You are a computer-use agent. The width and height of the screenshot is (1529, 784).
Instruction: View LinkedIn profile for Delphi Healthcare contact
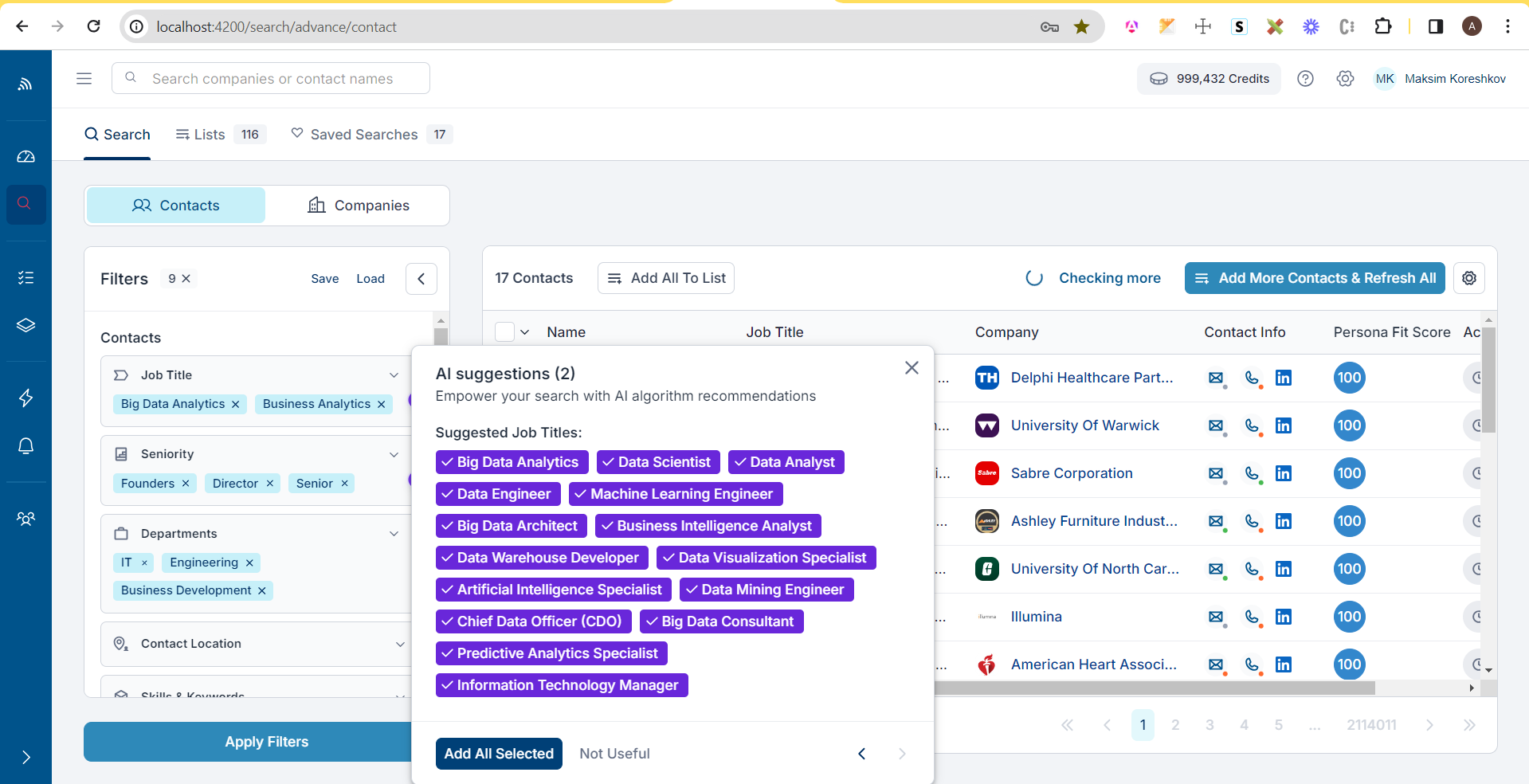[1283, 378]
